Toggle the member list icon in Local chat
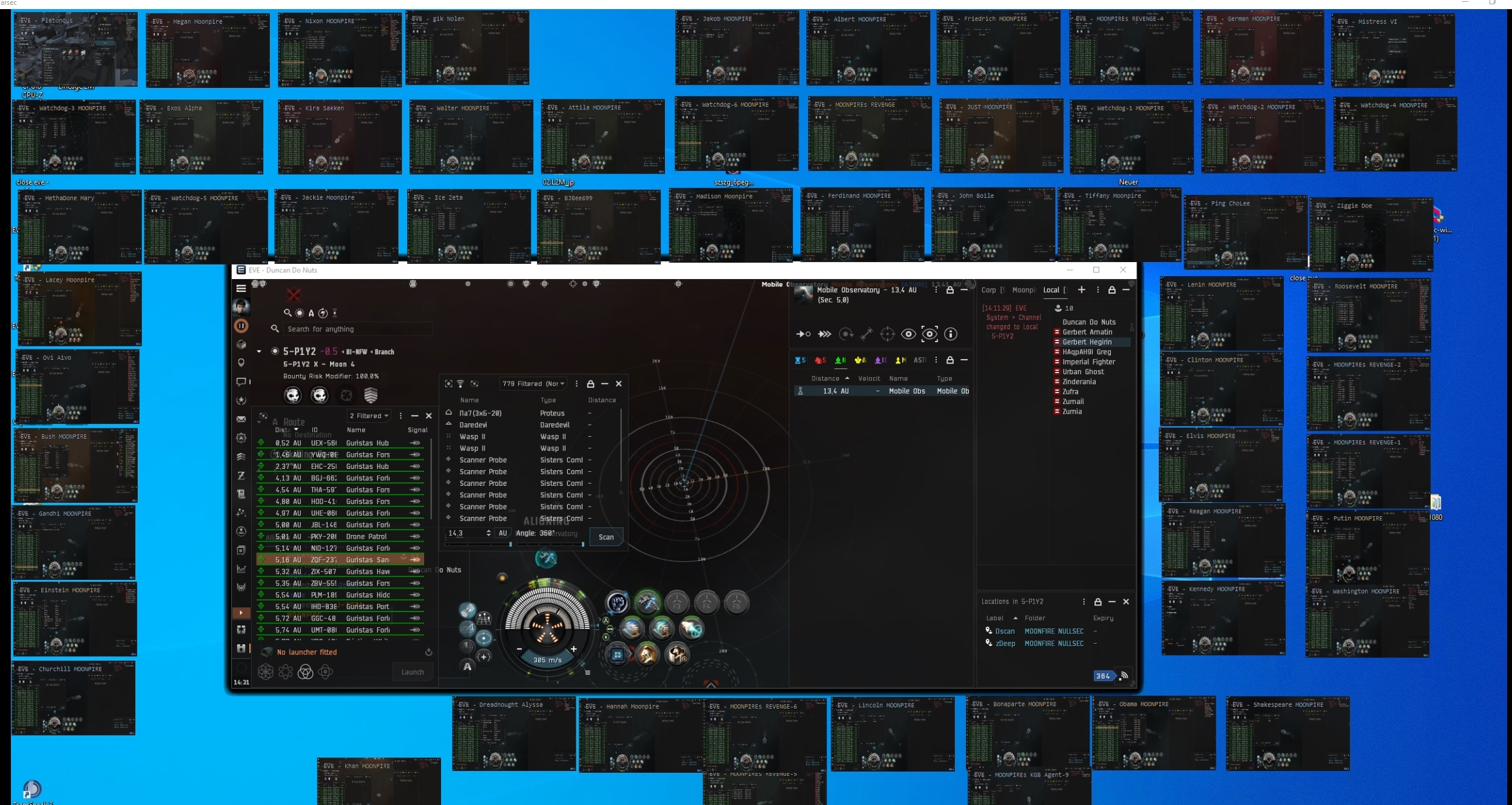 tap(1058, 309)
